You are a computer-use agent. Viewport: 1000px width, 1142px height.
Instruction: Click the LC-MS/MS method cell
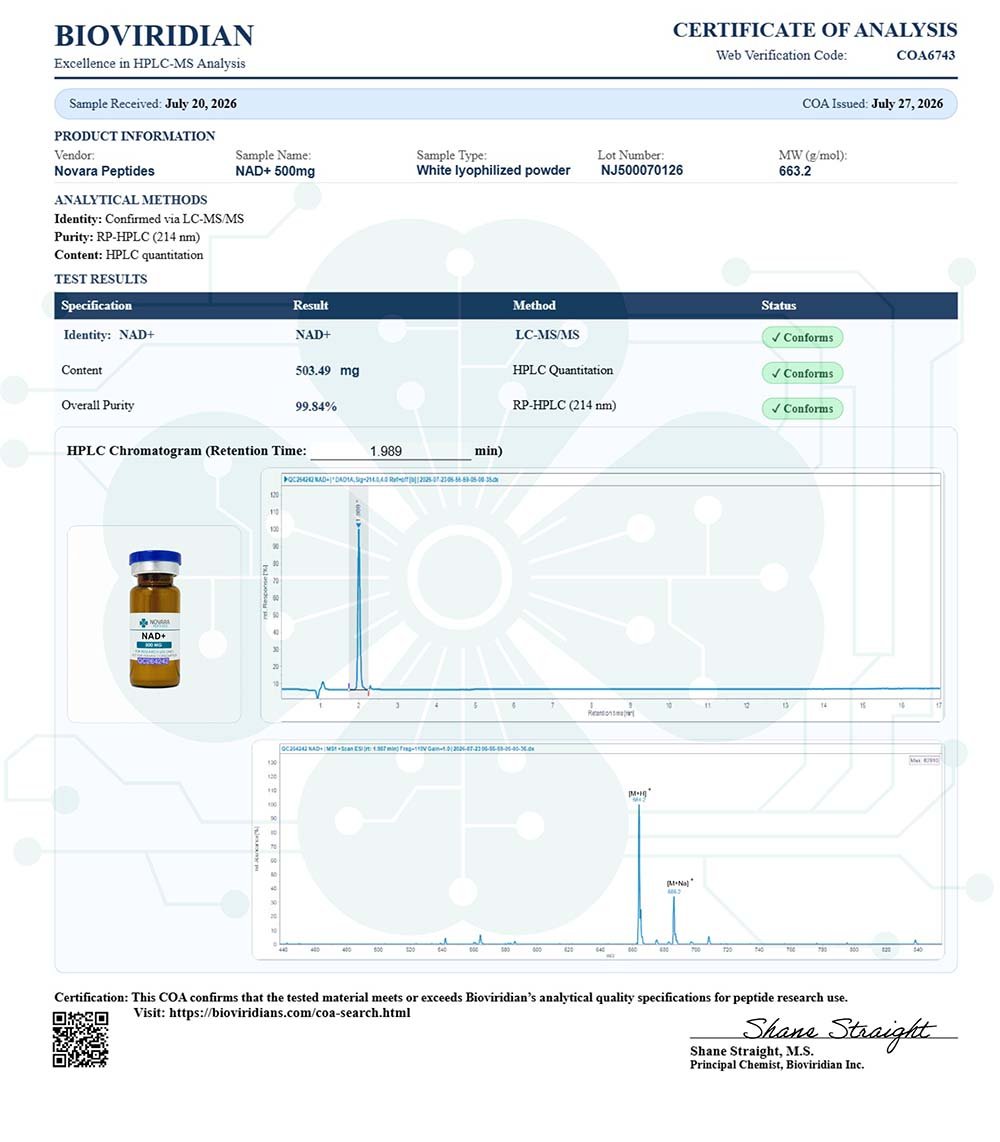pyautogui.click(x=547, y=334)
